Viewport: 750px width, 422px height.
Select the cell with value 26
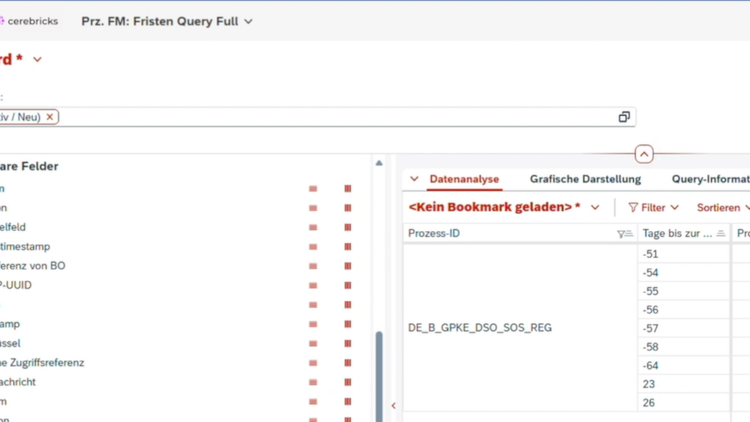click(x=684, y=403)
